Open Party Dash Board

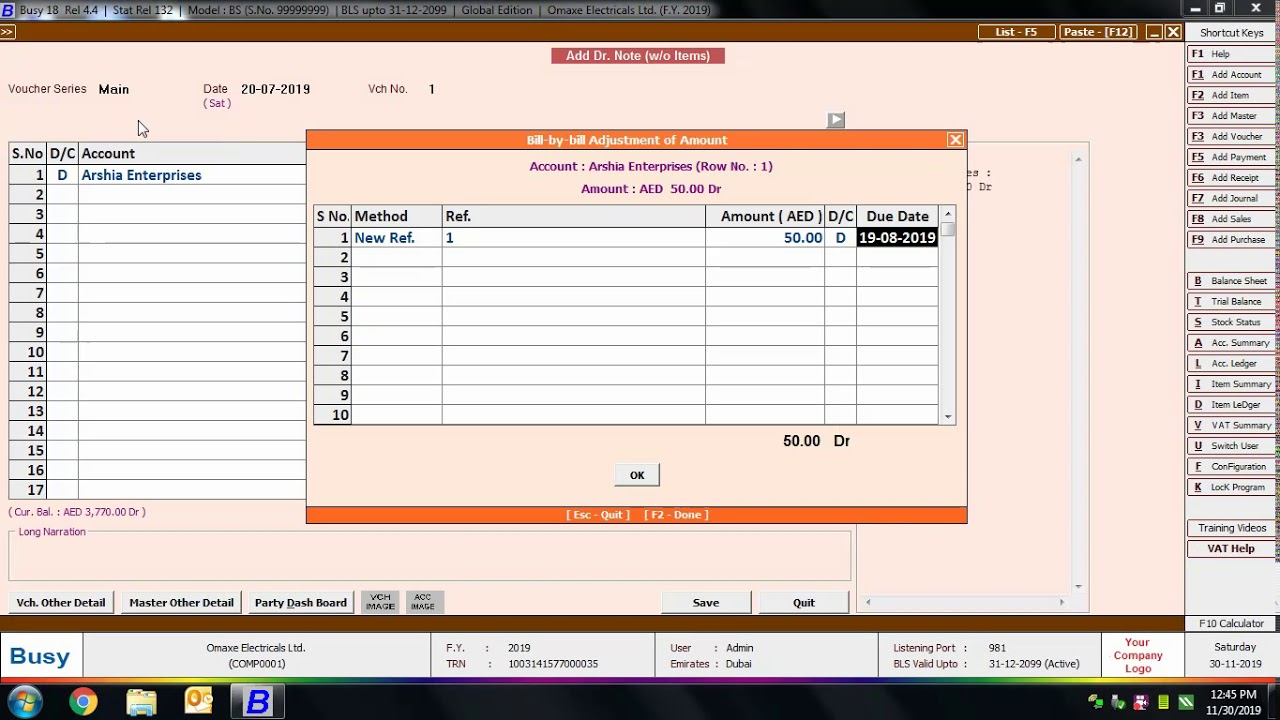[x=301, y=602]
